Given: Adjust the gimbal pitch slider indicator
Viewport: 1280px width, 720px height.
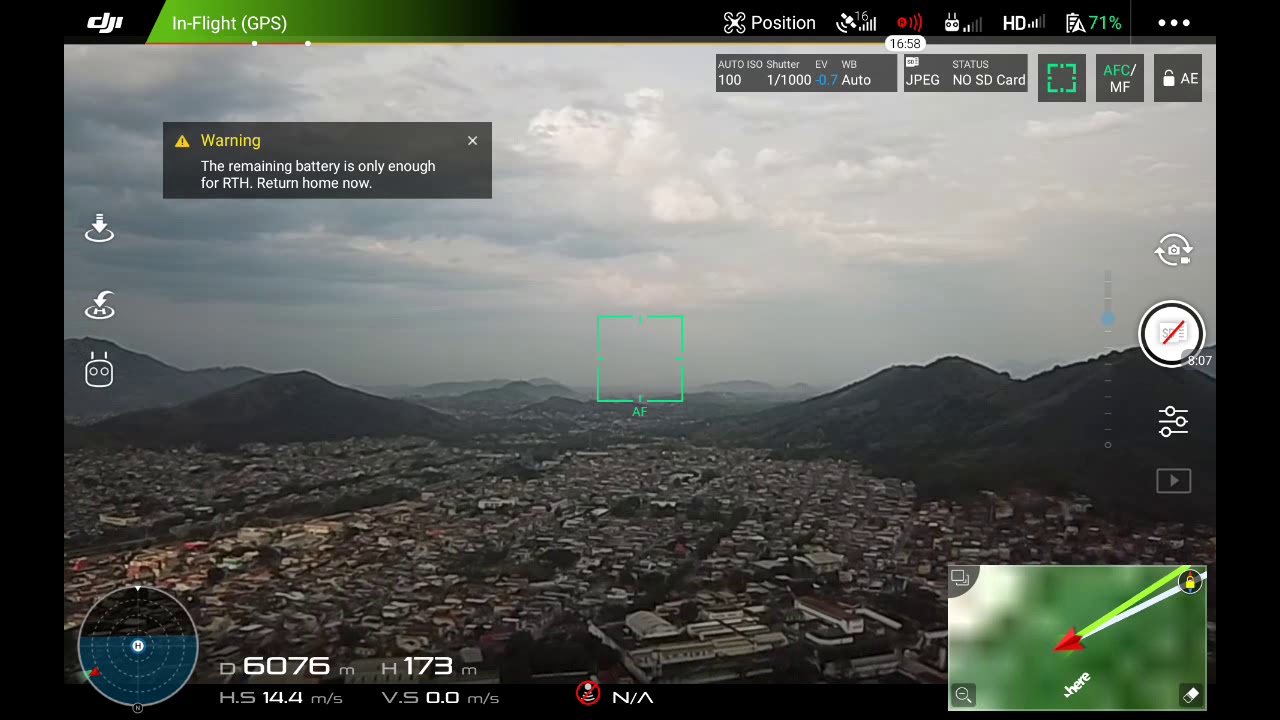Looking at the screenshot, I should coord(1108,319).
